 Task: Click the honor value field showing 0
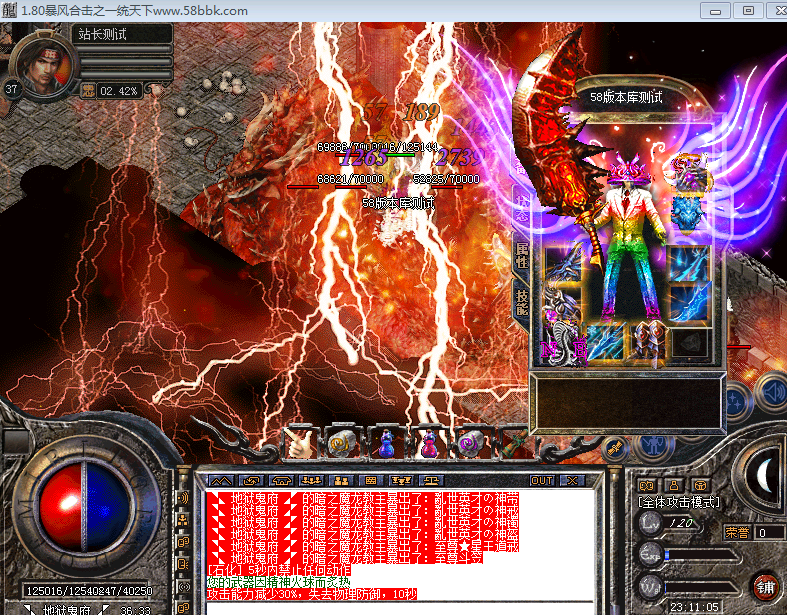[x=769, y=533]
